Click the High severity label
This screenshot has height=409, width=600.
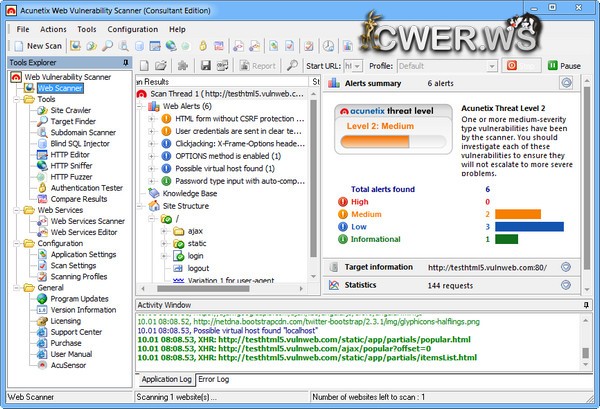click(360, 202)
